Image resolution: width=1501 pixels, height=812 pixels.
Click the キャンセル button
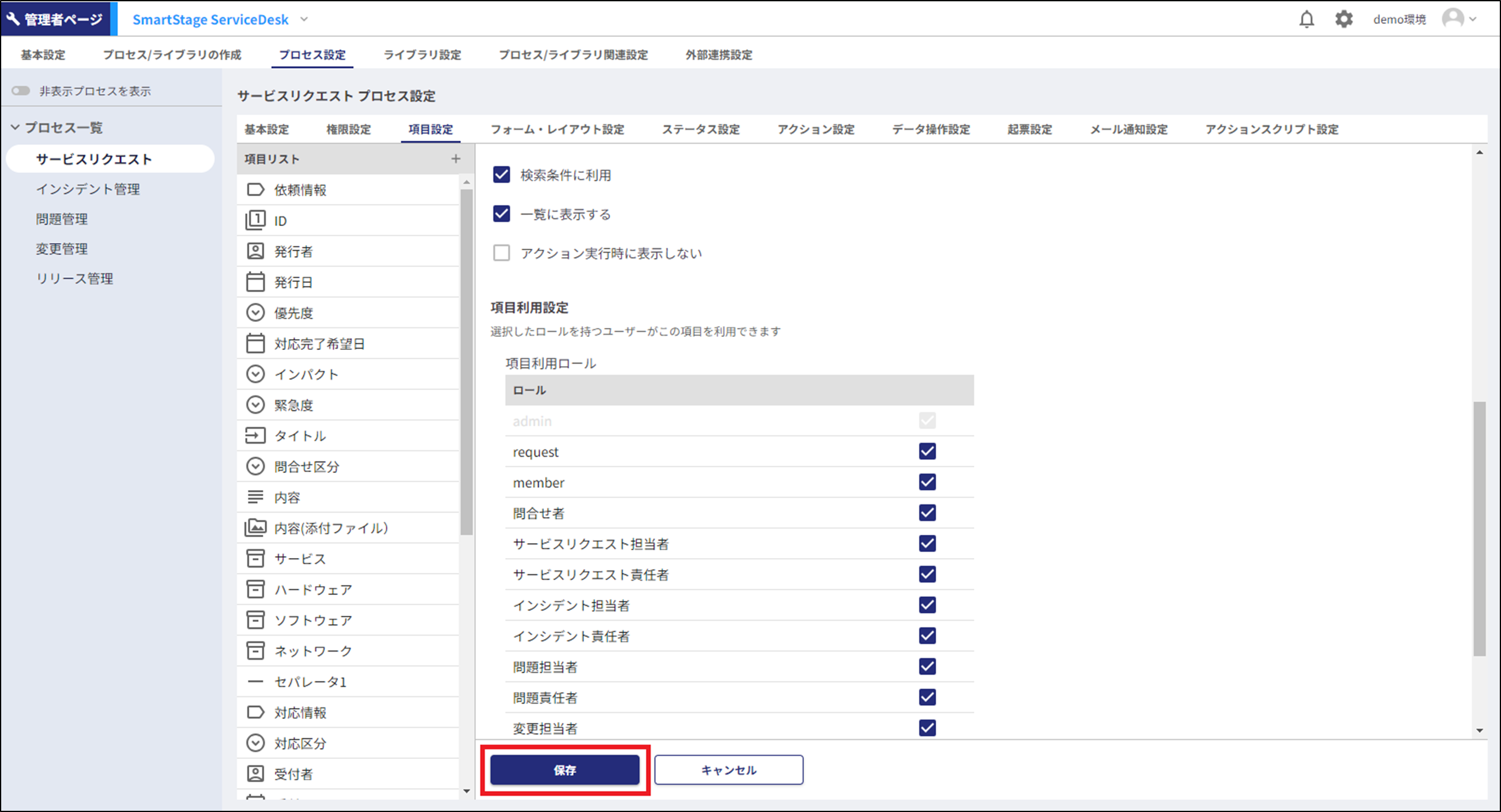click(x=728, y=770)
